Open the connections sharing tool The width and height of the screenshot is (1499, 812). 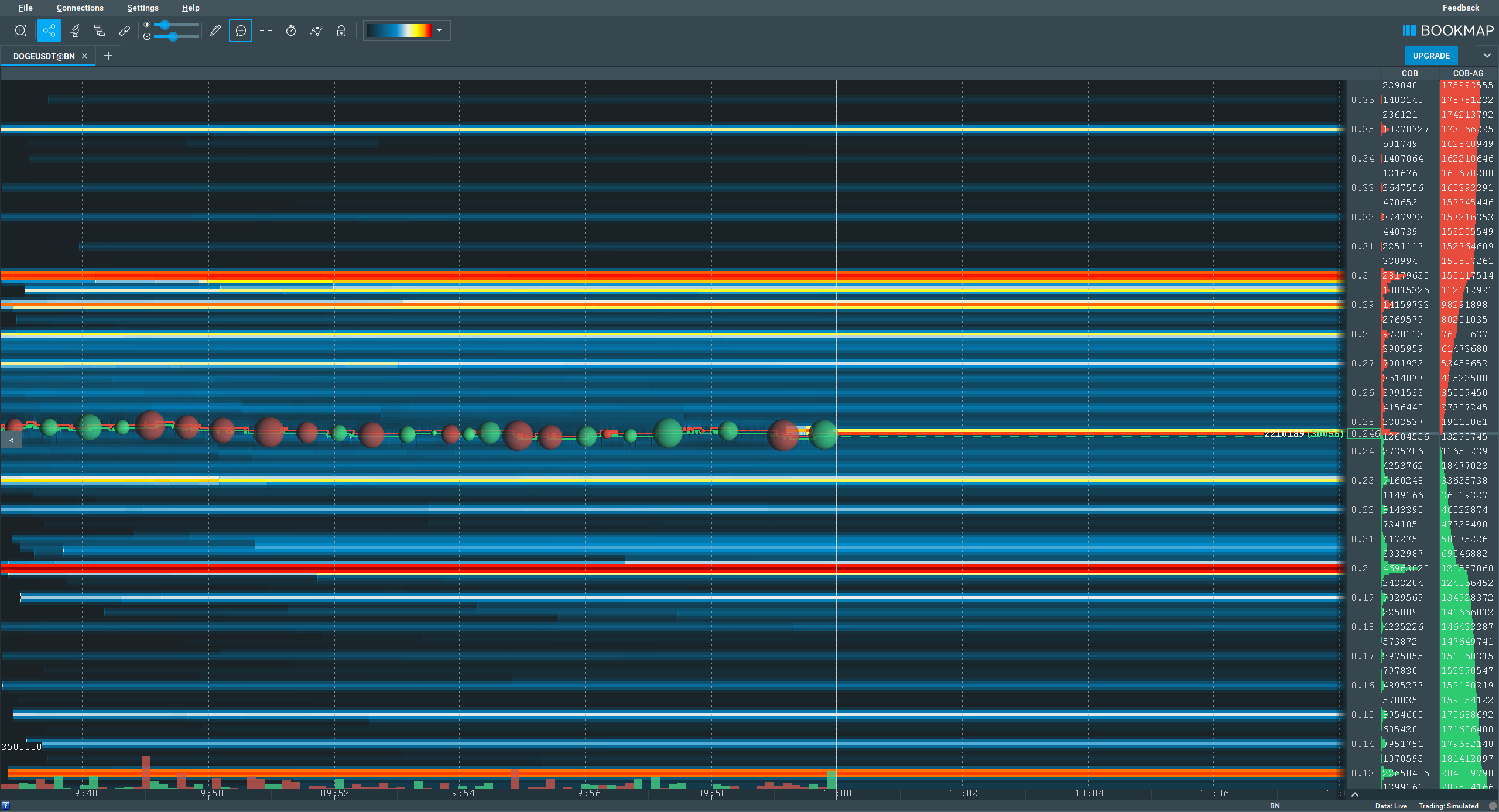tap(49, 30)
